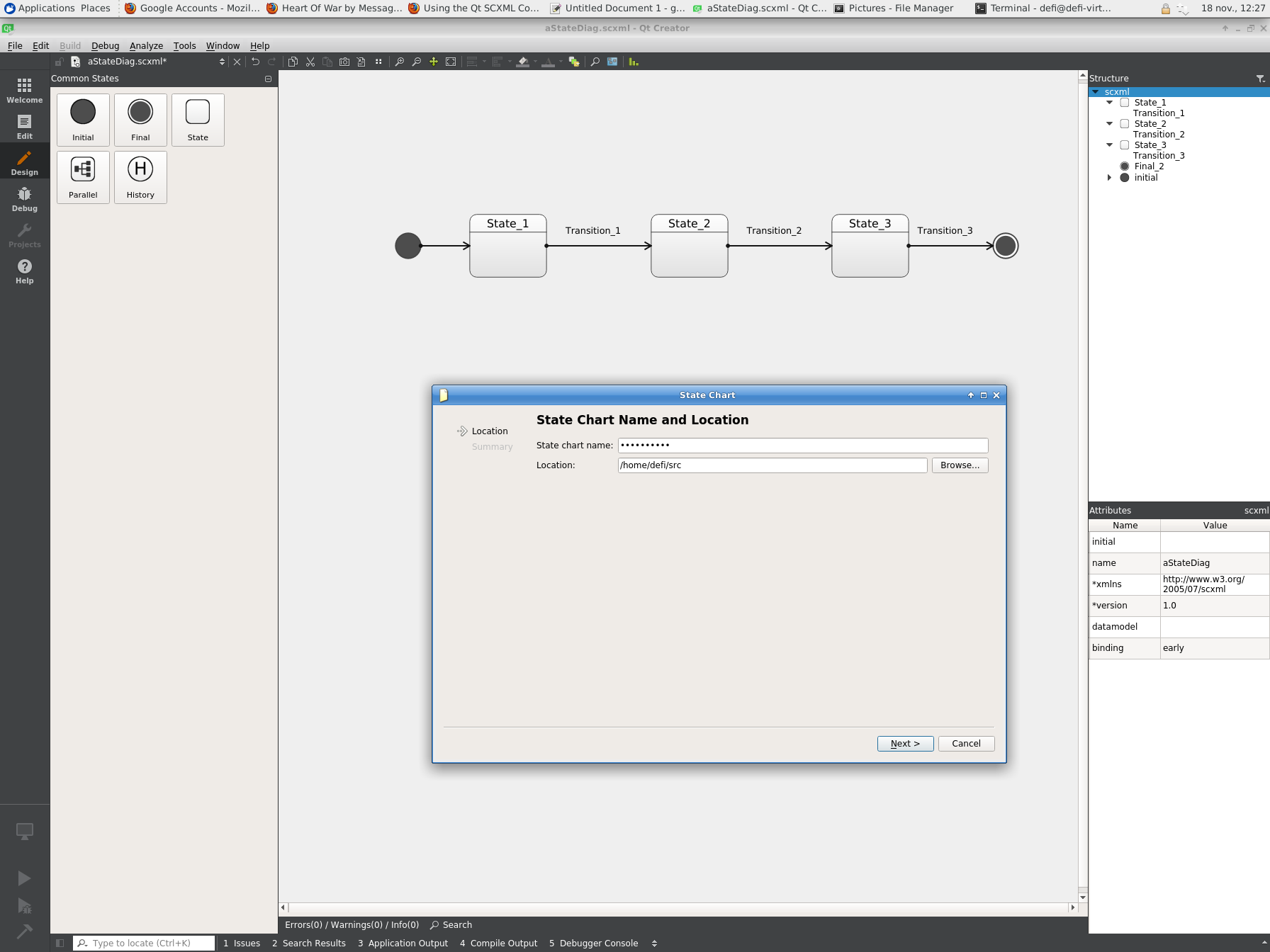This screenshot has width=1270, height=952.
Task: Select the History state shape
Action: click(140, 177)
